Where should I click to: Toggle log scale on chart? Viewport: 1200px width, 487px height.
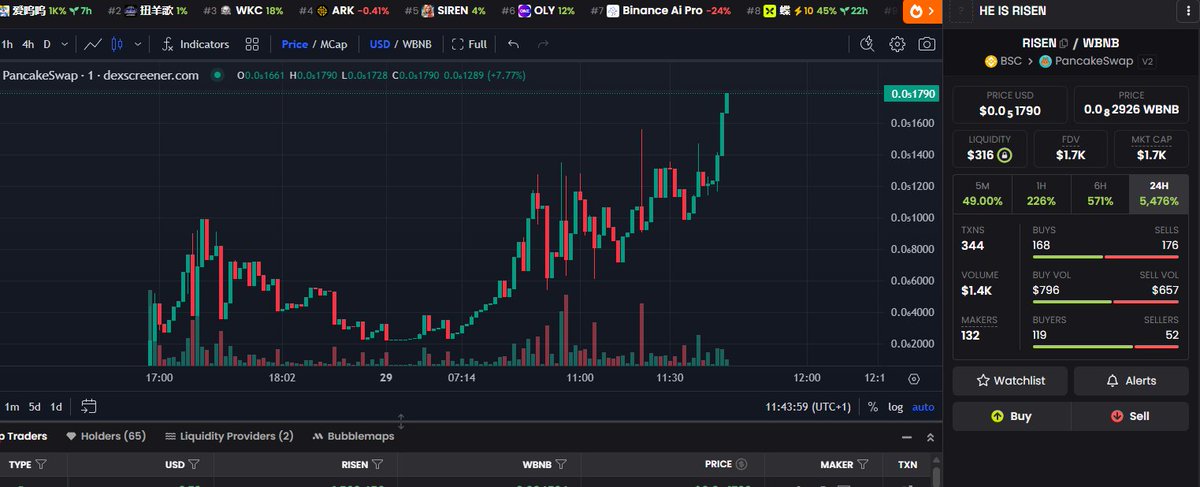click(895, 407)
